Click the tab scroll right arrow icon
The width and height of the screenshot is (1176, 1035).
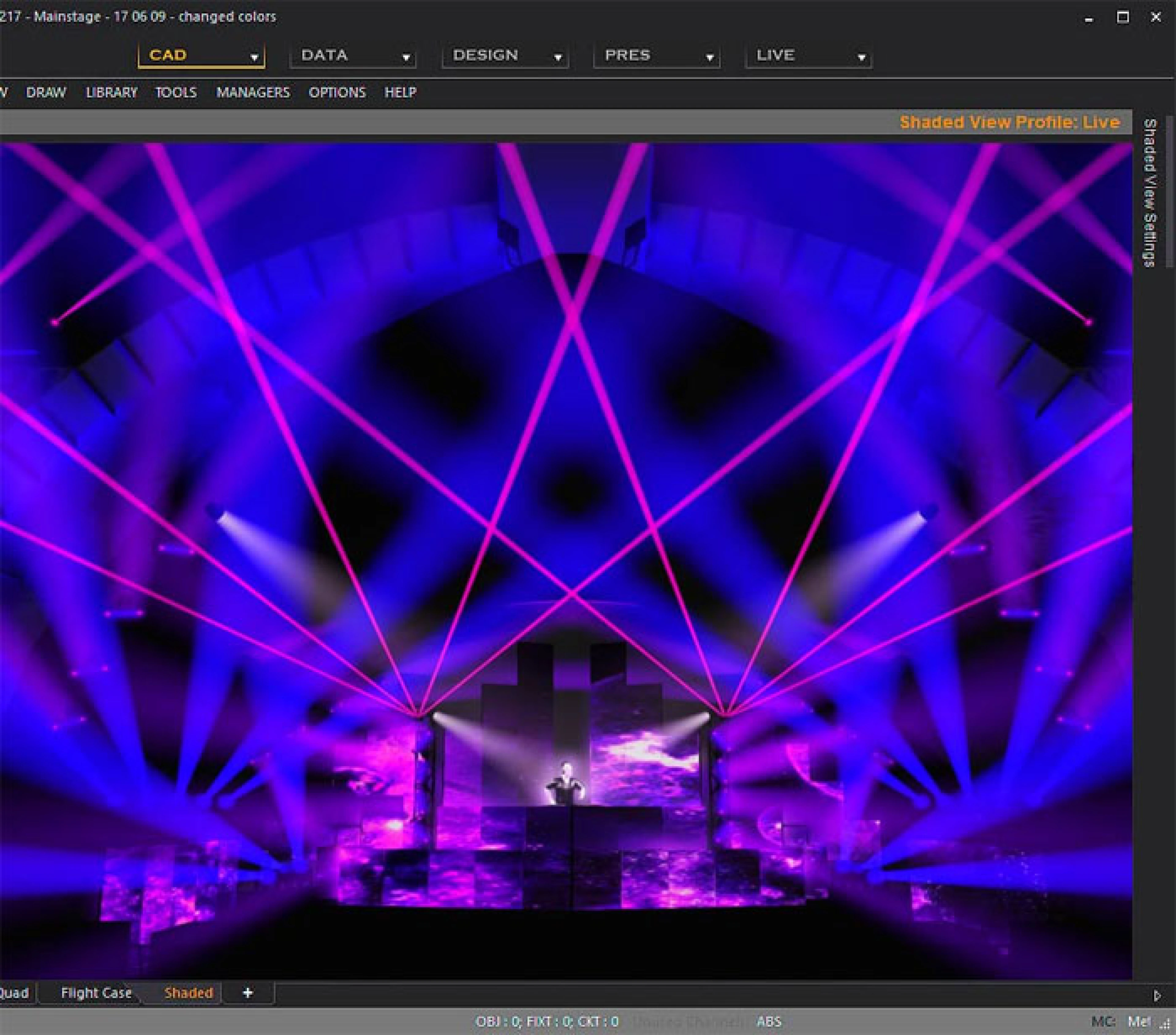coord(1157,995)
